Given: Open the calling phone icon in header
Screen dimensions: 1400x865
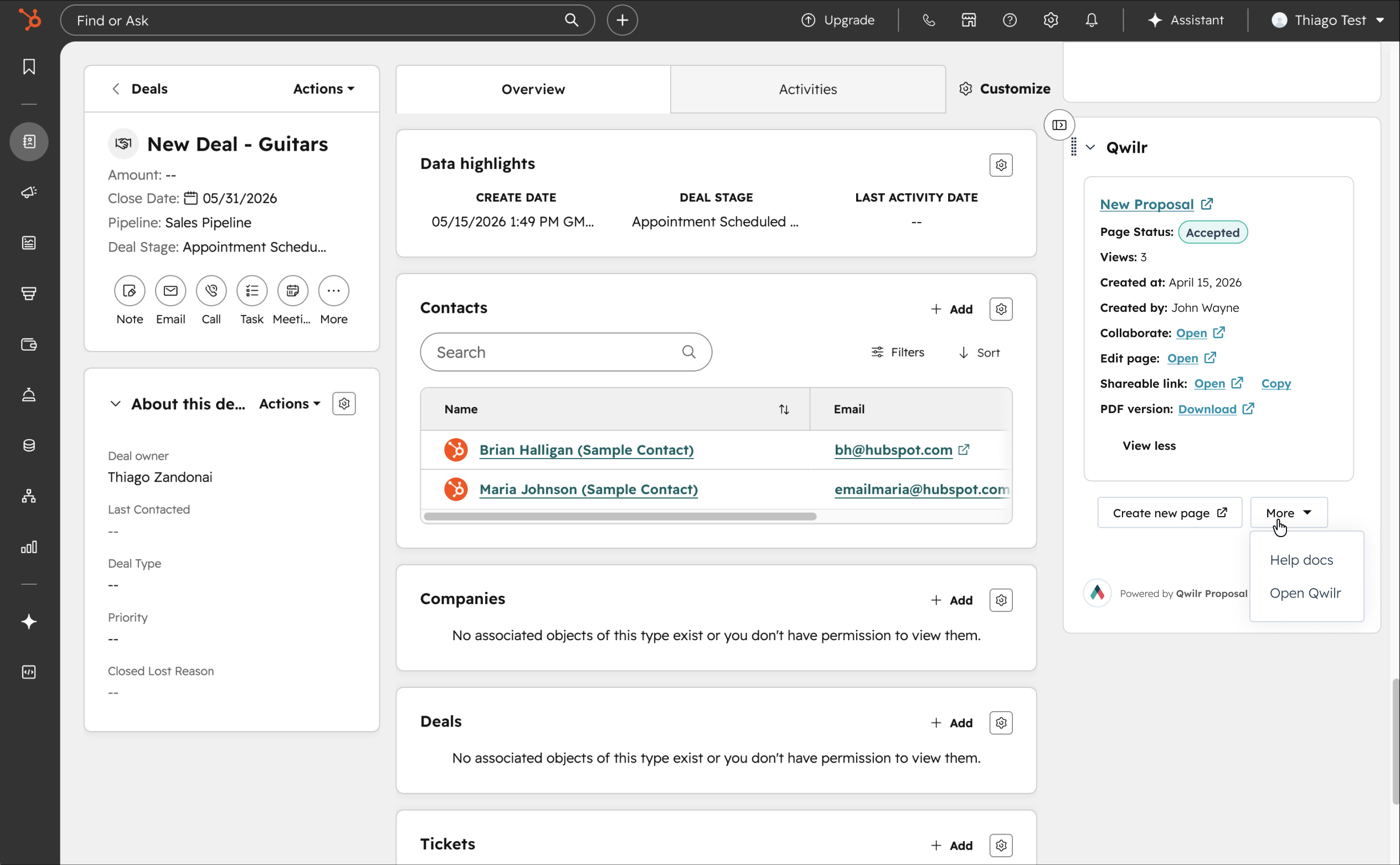Looking at the screenshot, I should [x=929, y=20].
